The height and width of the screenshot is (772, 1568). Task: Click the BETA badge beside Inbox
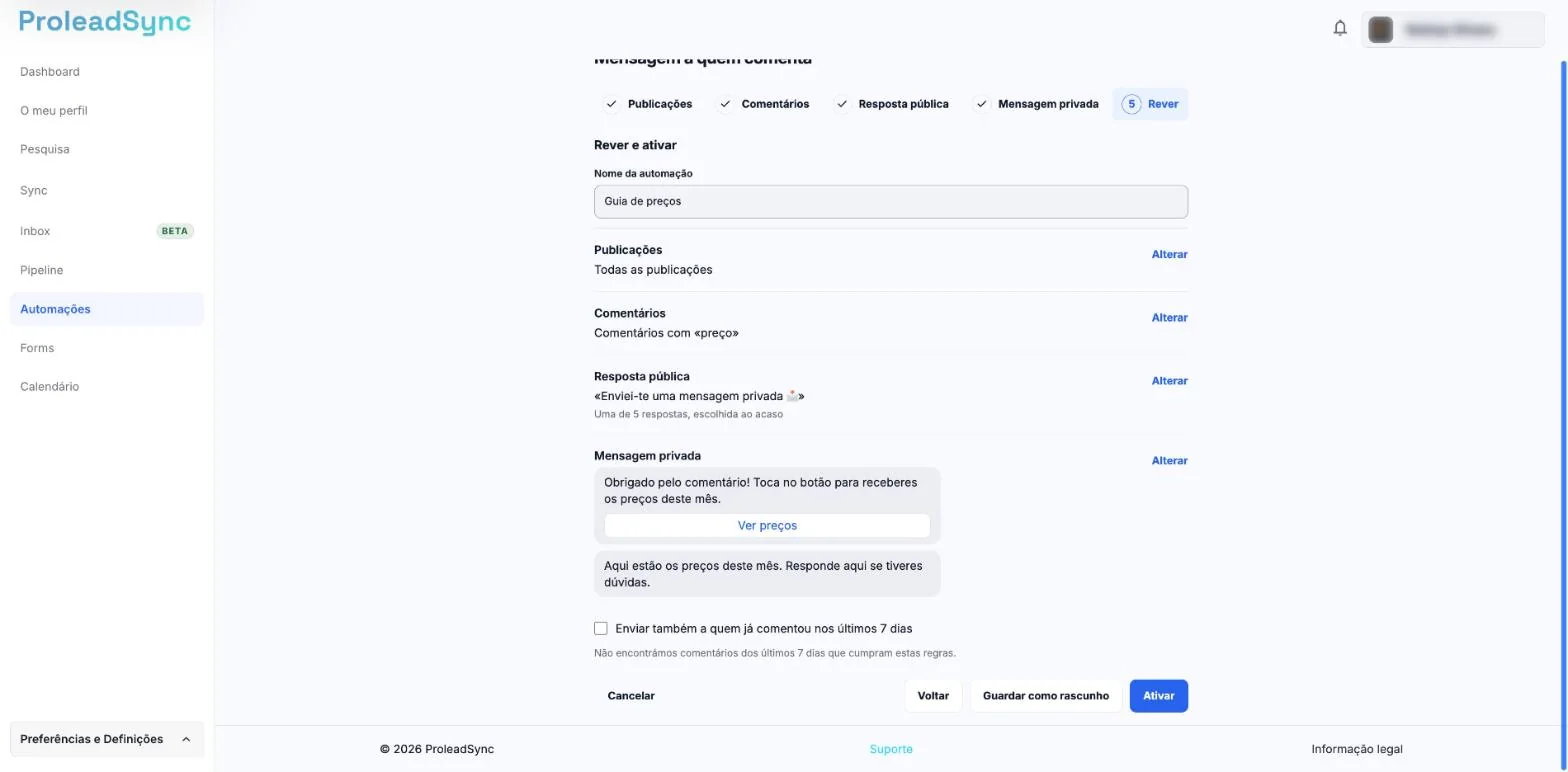pos(175,231)
